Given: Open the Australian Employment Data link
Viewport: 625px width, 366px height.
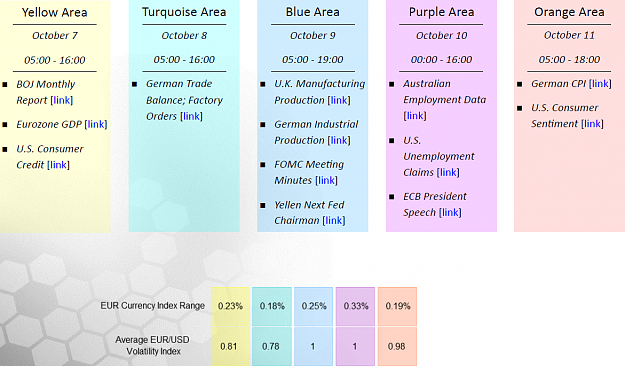Looking at the screenshot, I should pos(415,116).
